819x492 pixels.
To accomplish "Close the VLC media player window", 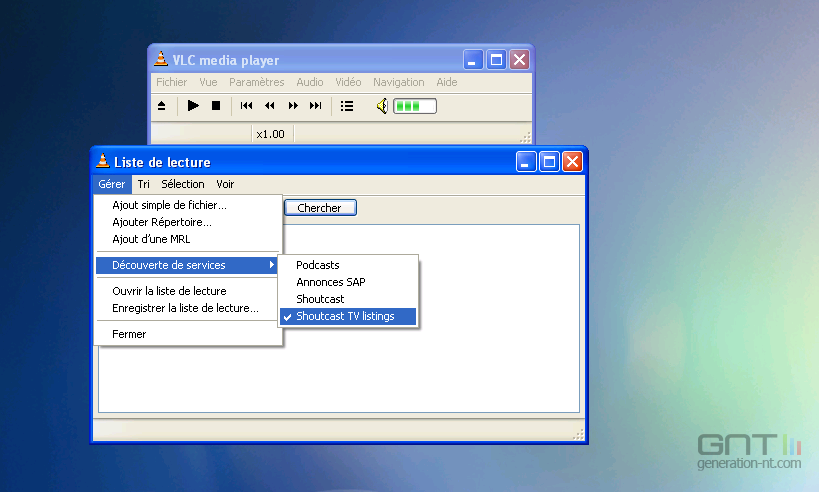I will point(519,60).
